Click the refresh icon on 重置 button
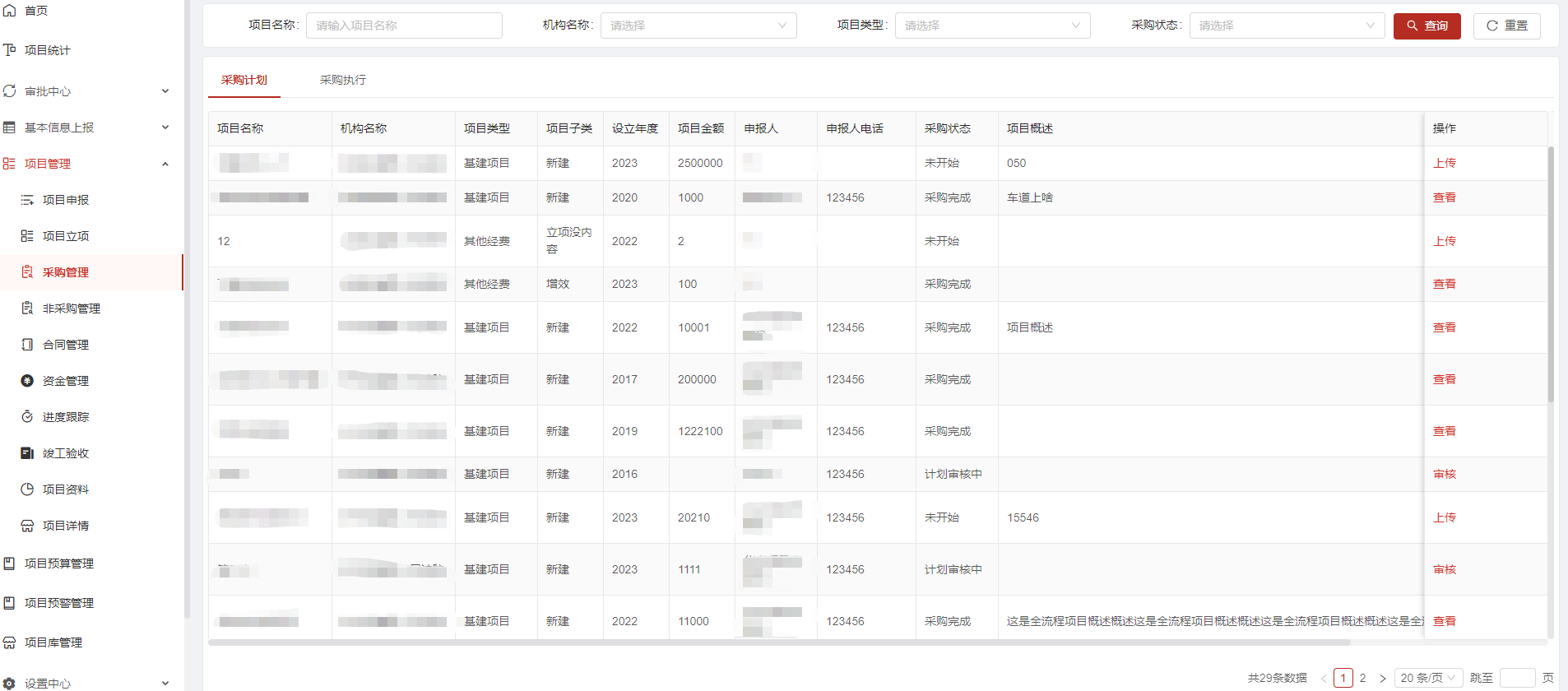The height and width of the screenshot is (691, 1568). 1492,26
